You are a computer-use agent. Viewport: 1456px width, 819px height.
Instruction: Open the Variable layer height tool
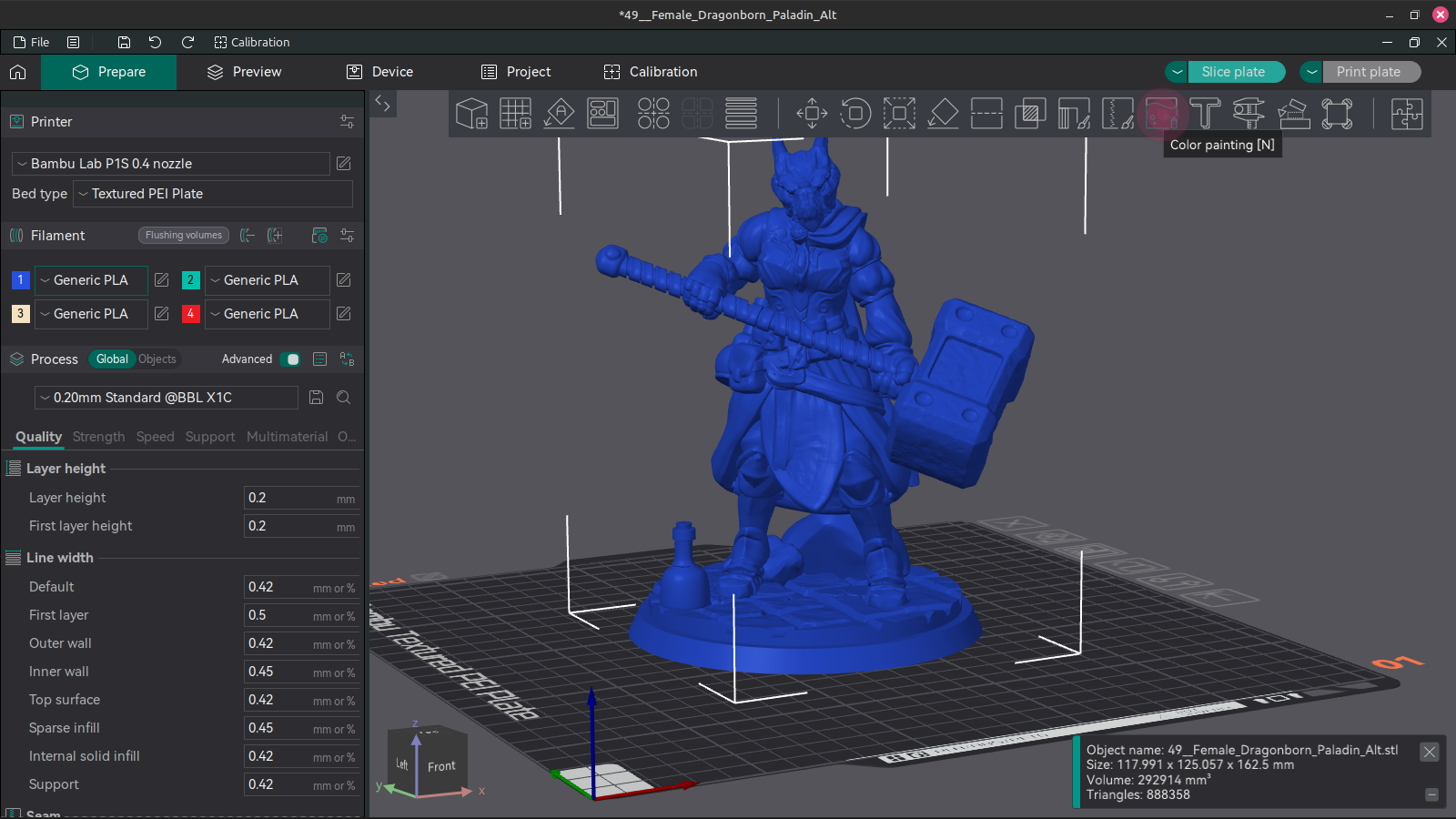(x=740, y=113)
